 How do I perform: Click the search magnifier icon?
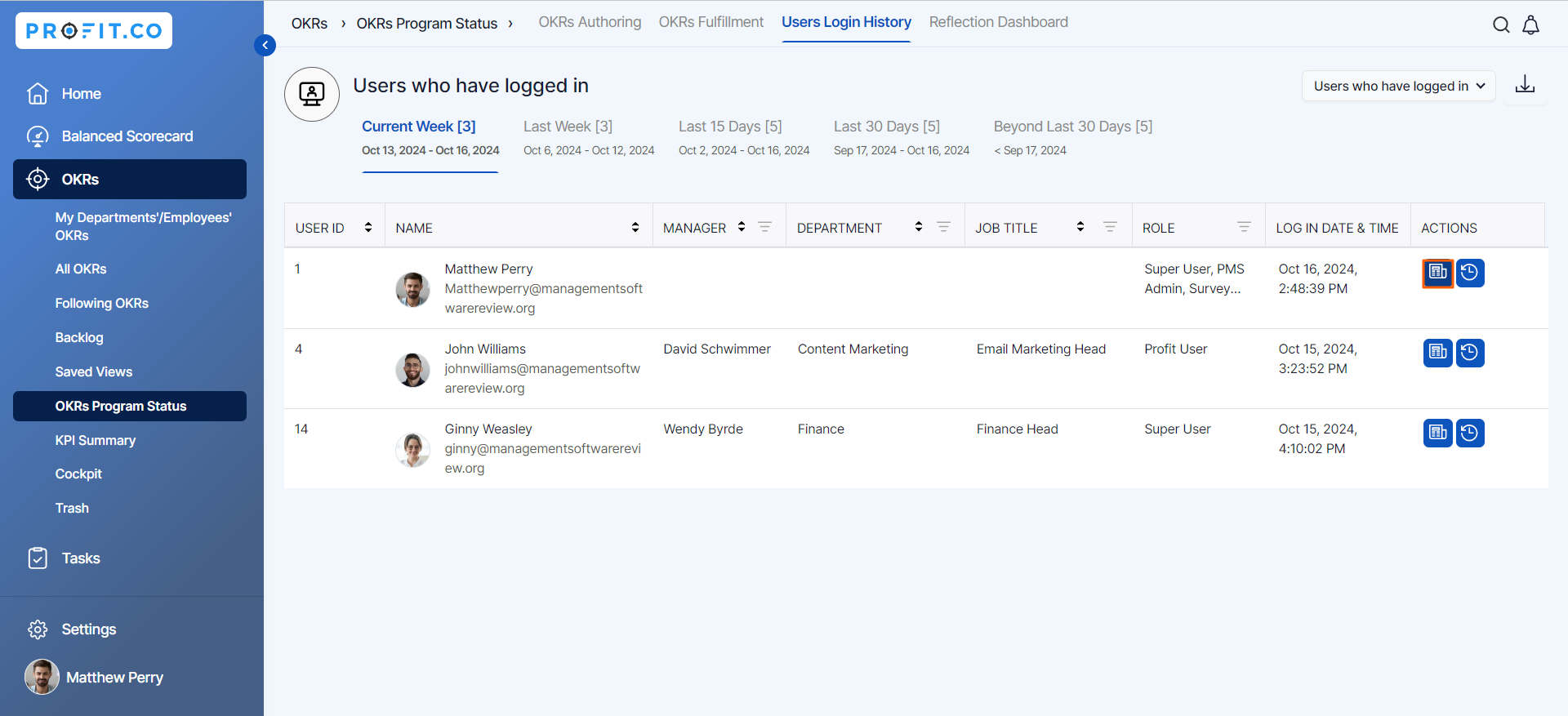pos(1501,24)
